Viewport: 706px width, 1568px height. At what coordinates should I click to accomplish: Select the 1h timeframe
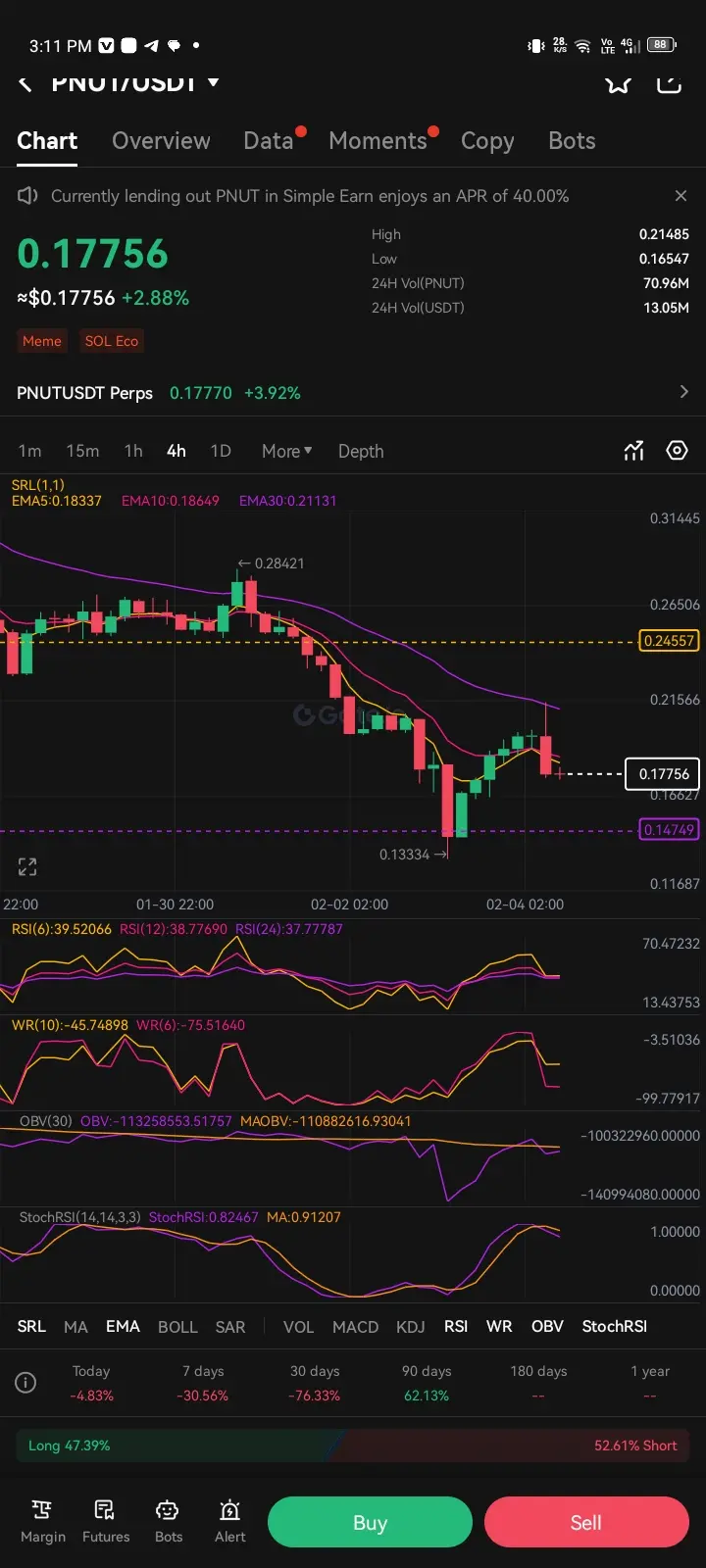coord(133,451)
